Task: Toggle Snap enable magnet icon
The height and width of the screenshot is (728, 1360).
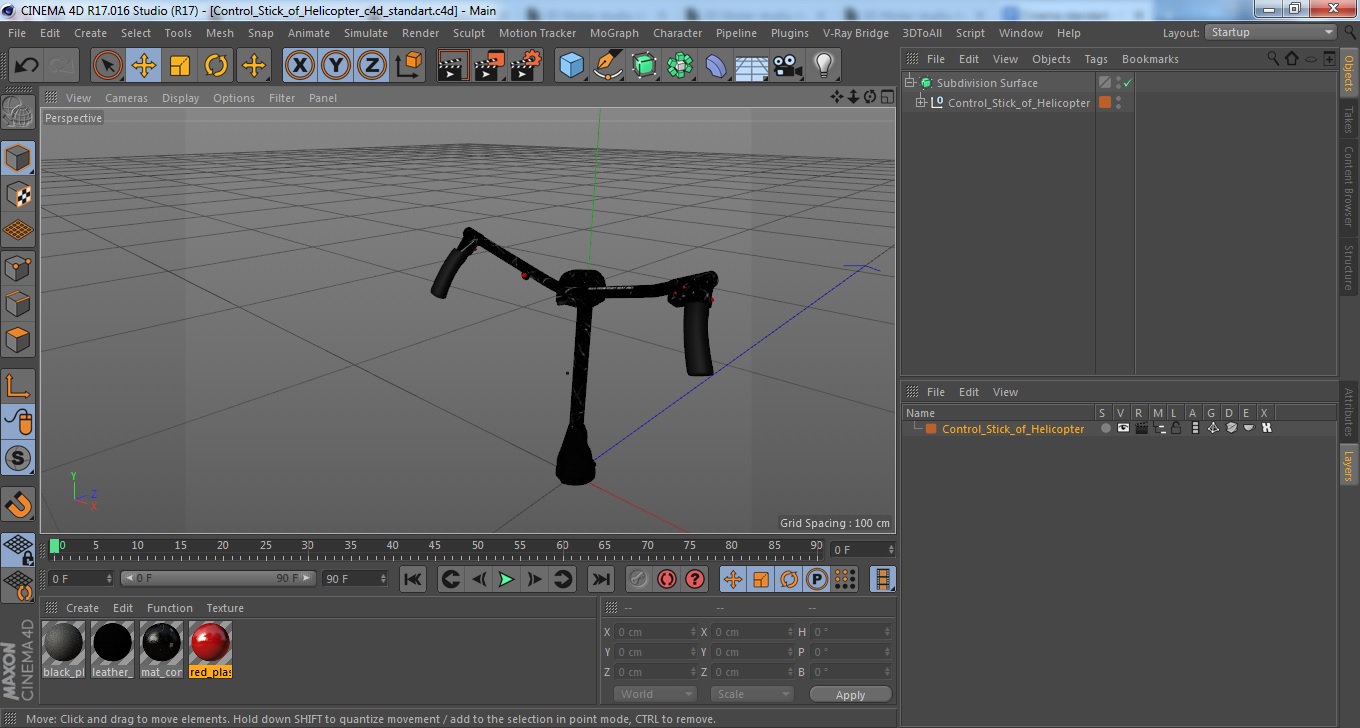Action: (x=18, y=503)
